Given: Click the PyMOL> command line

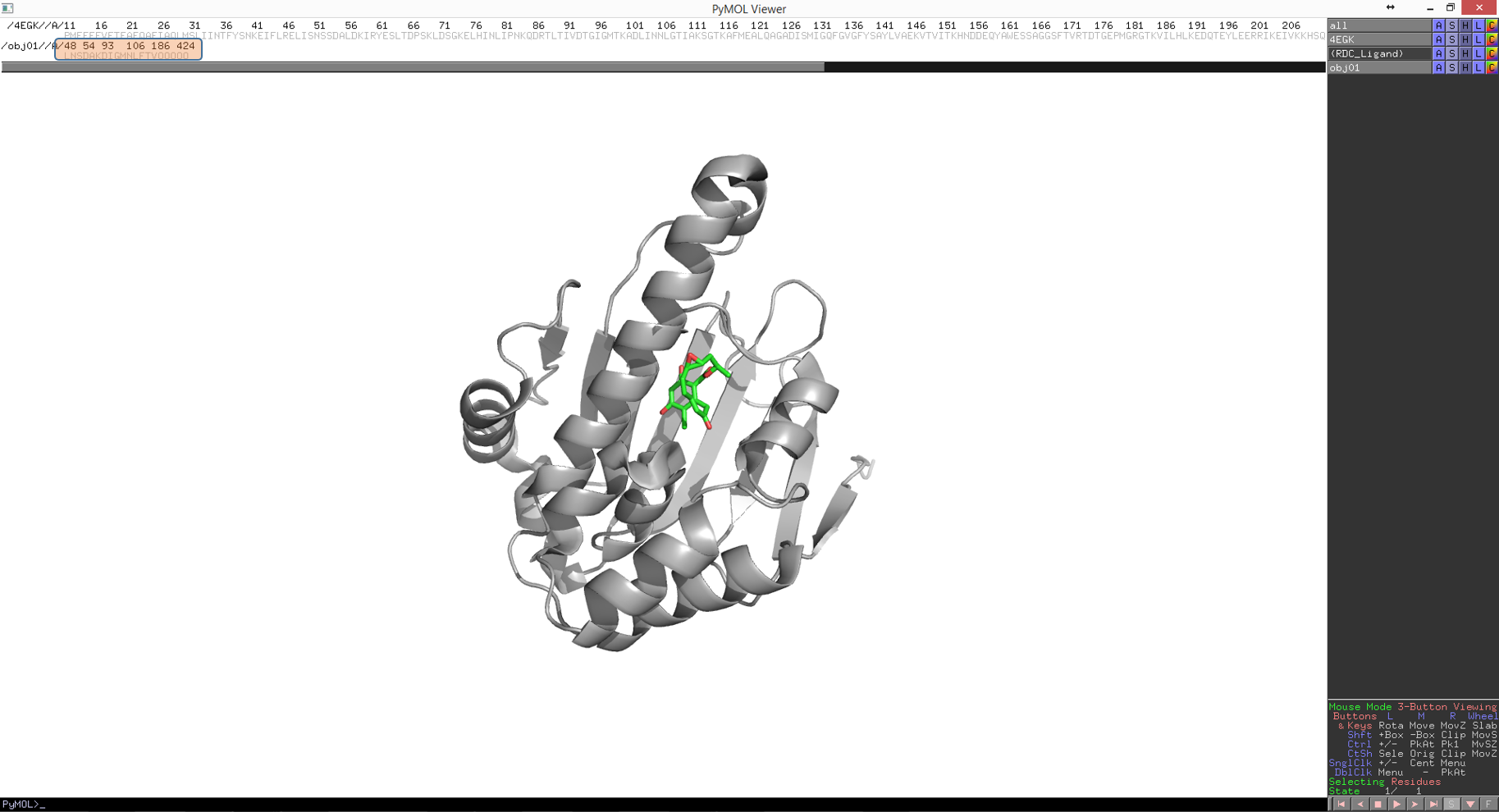Looking at the screenshot, I should [x=663, y=805].
